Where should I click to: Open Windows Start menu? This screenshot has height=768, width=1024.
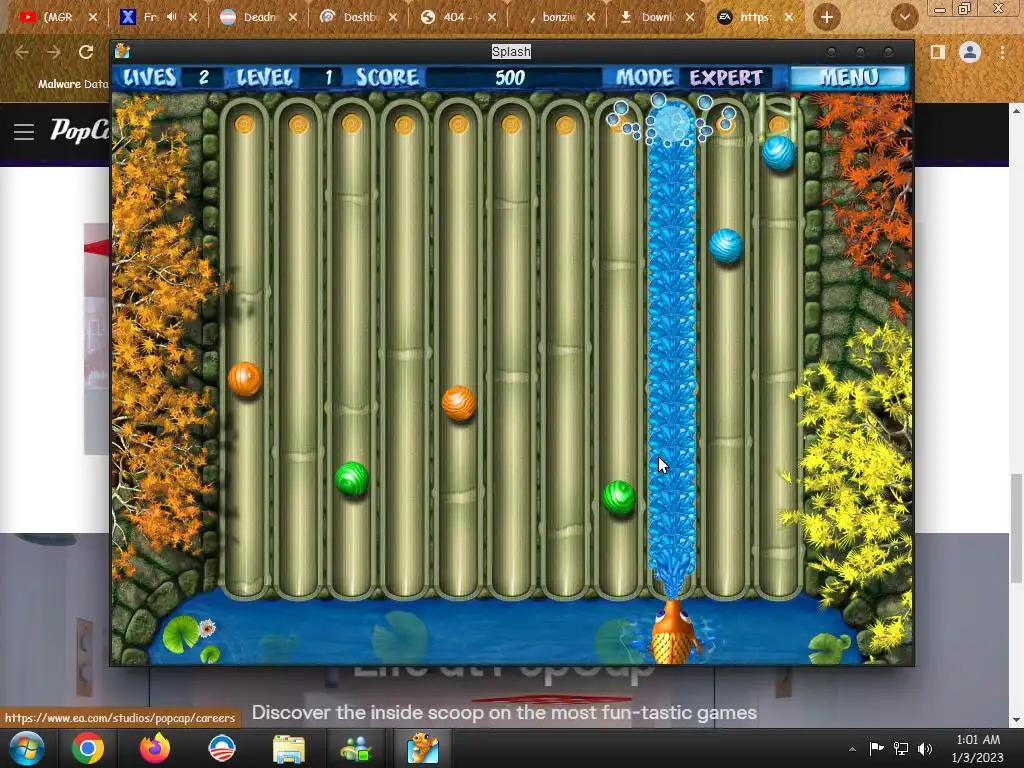(x=27, y=748)
